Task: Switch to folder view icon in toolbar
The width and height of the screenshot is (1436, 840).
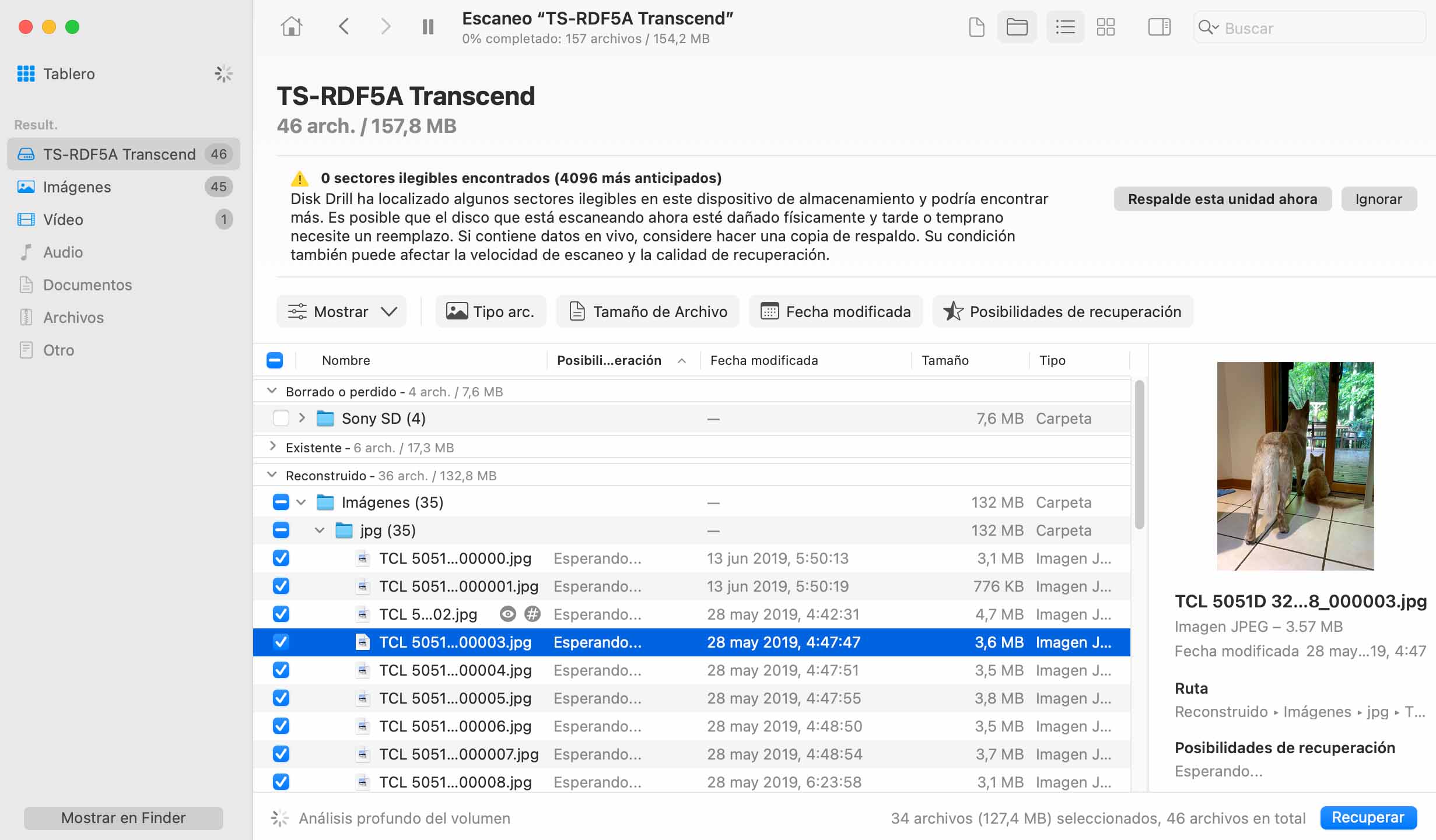Action: click(x=1017, y=27)
